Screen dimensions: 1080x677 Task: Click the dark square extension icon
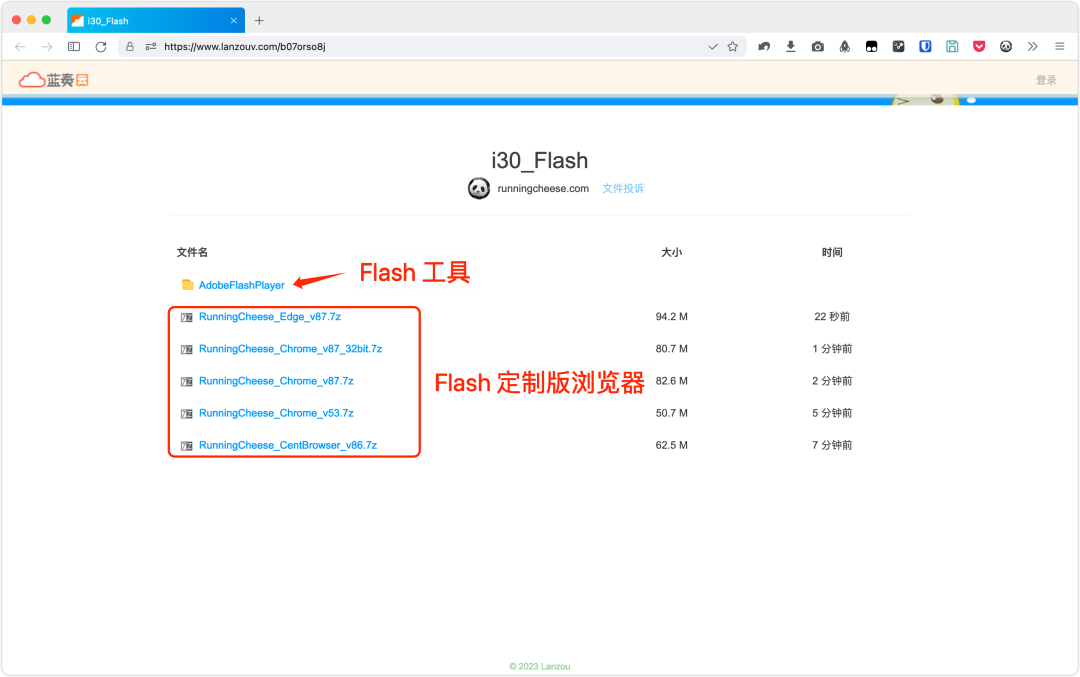coord(898,47)
